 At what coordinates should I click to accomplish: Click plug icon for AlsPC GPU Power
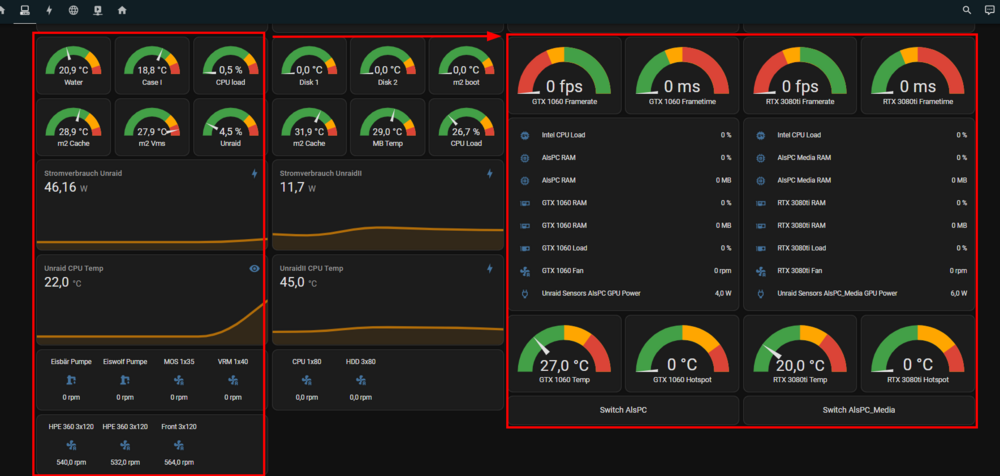[x=525, y=294]
